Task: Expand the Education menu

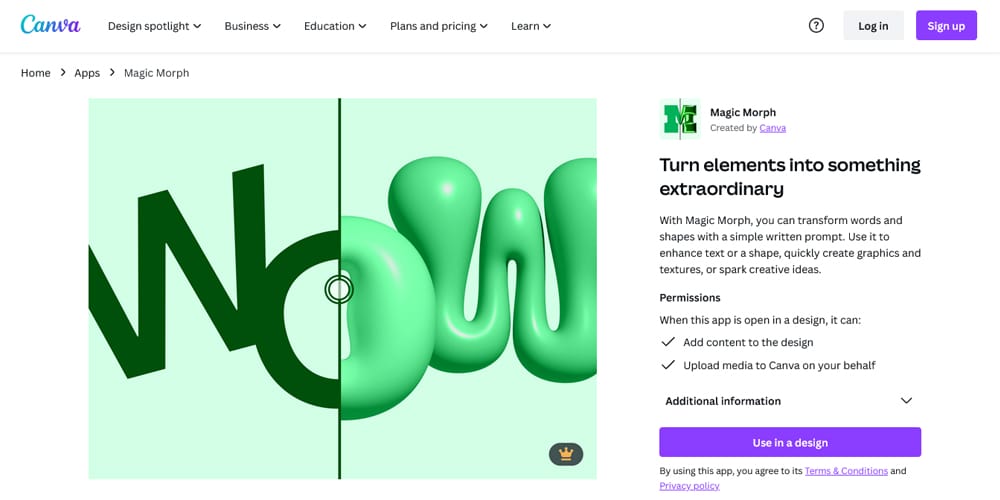Action: click(335, 26)
